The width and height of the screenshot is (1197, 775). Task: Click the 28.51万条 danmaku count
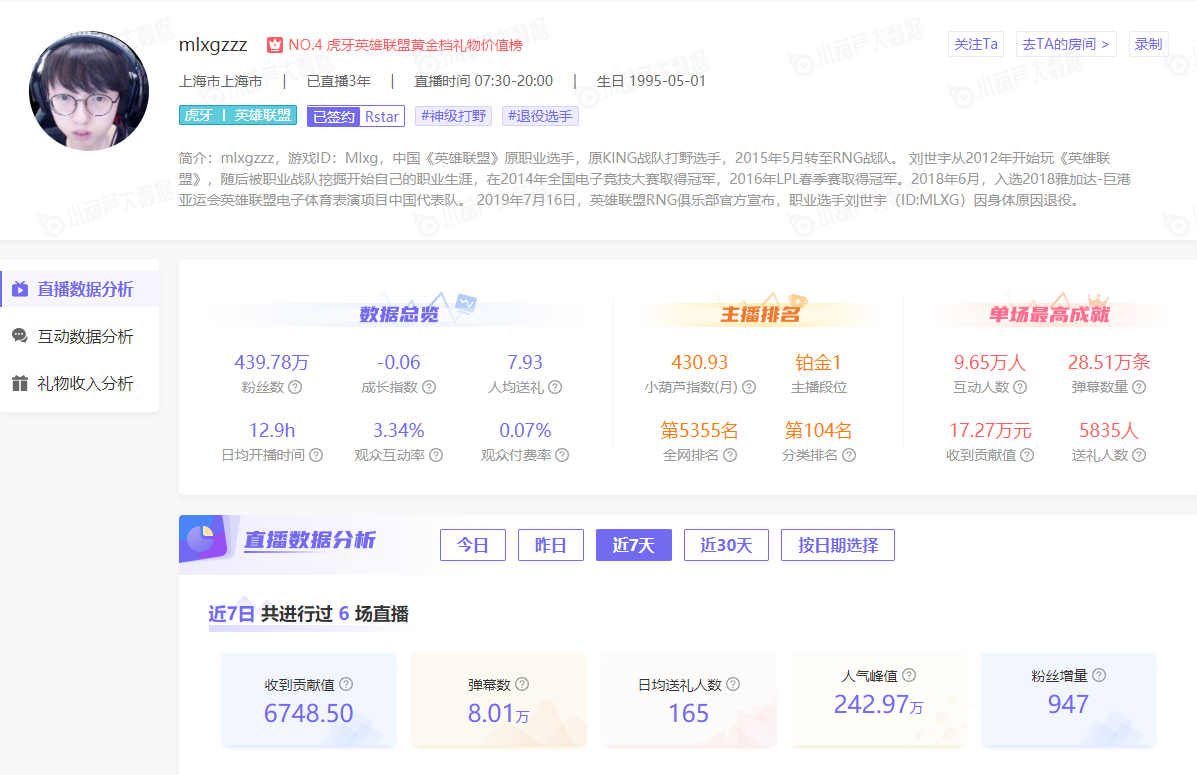coord(1108,363)
